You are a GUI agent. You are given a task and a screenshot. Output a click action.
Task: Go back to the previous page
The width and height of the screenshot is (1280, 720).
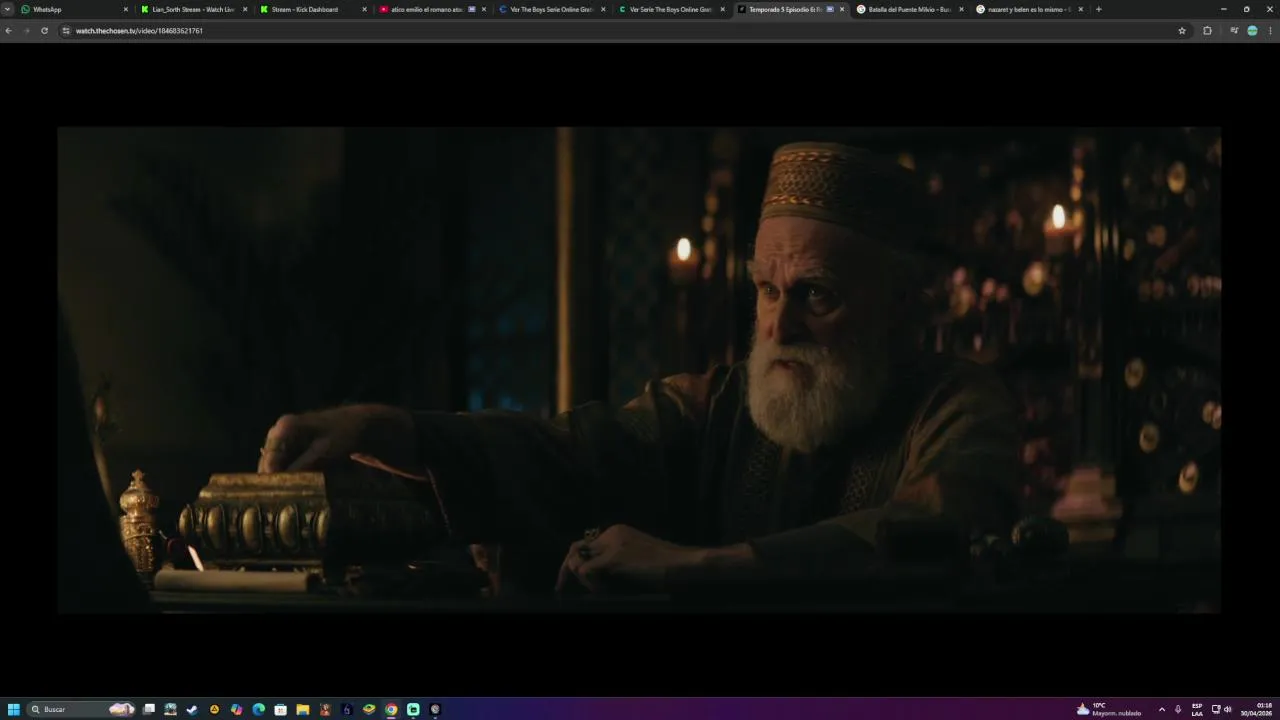click(x=8, y=31)
